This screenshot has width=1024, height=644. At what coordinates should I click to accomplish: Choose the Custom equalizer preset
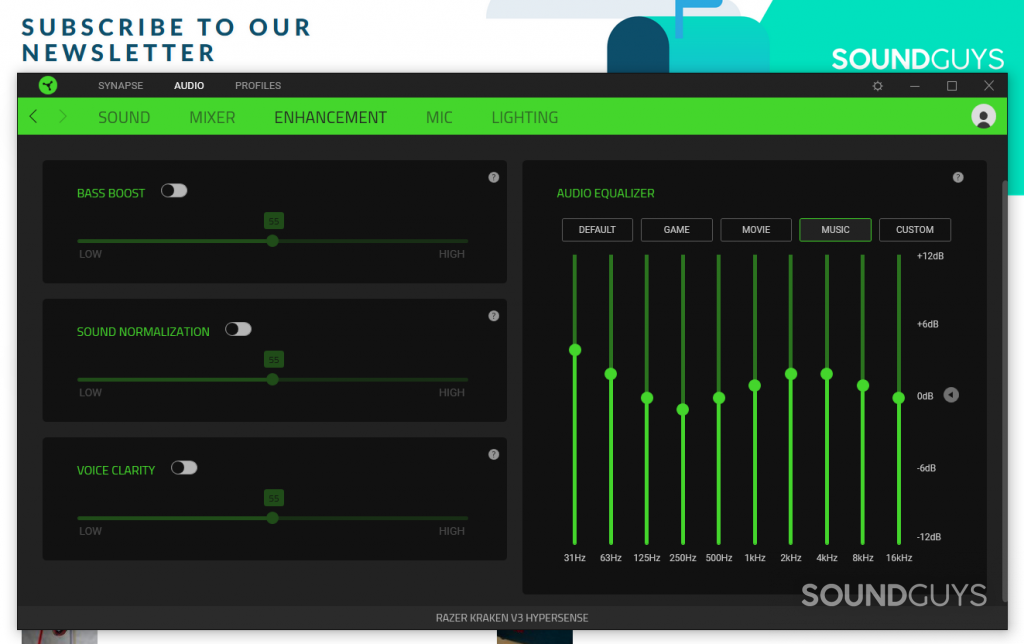tap(914, 229)
